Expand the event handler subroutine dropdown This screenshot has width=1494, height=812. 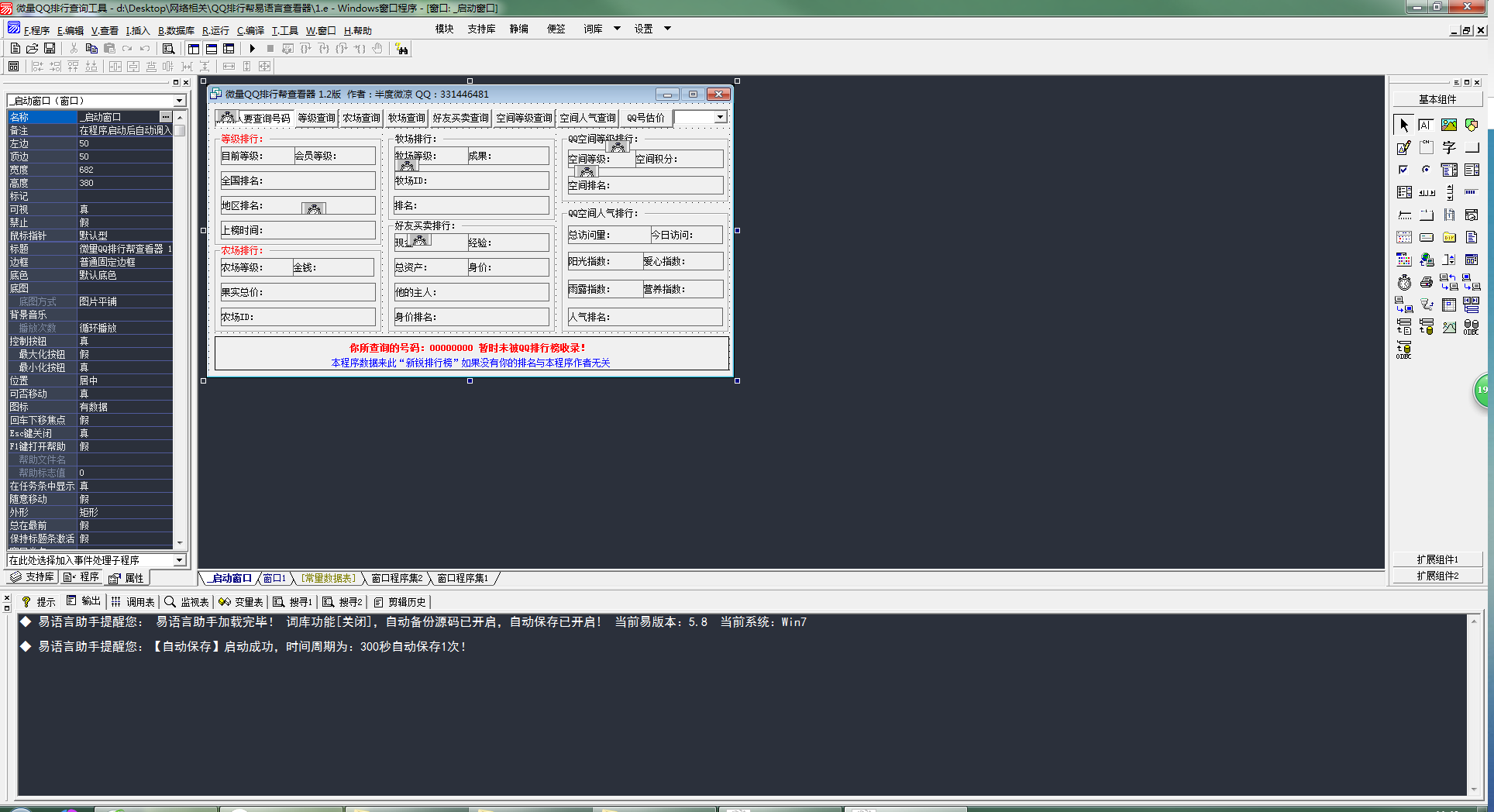click(179, 560)
